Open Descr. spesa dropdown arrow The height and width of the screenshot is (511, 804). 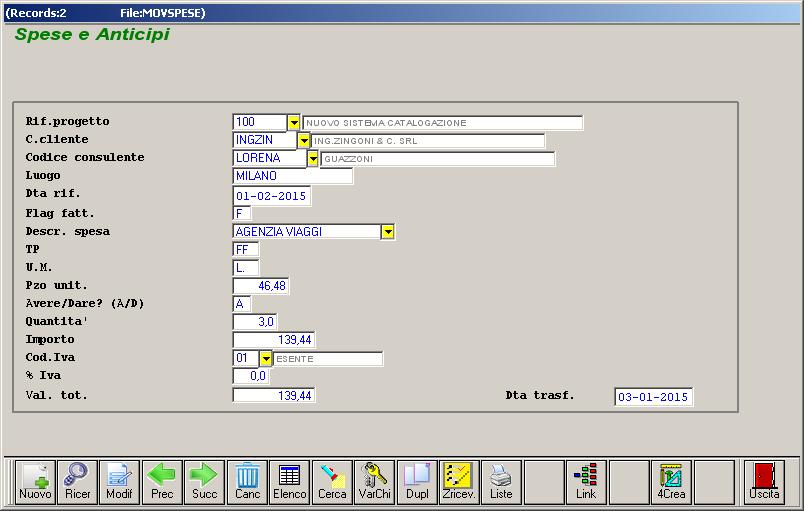click(388, 232)
